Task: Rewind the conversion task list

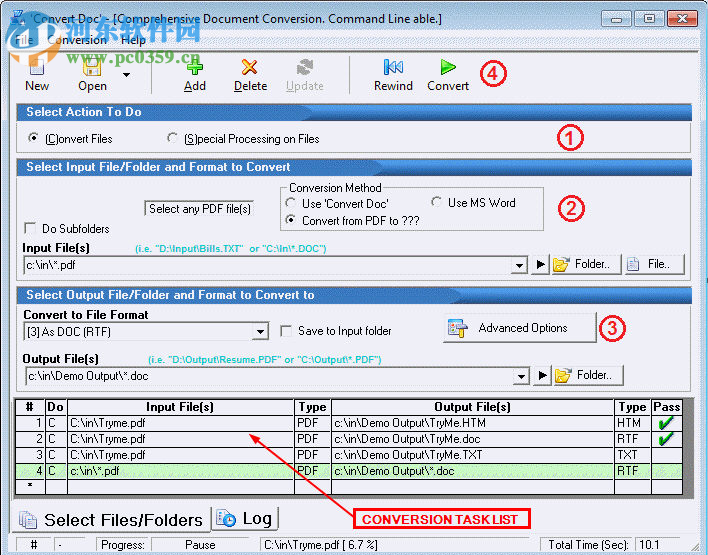Action: tap(393, 75)
